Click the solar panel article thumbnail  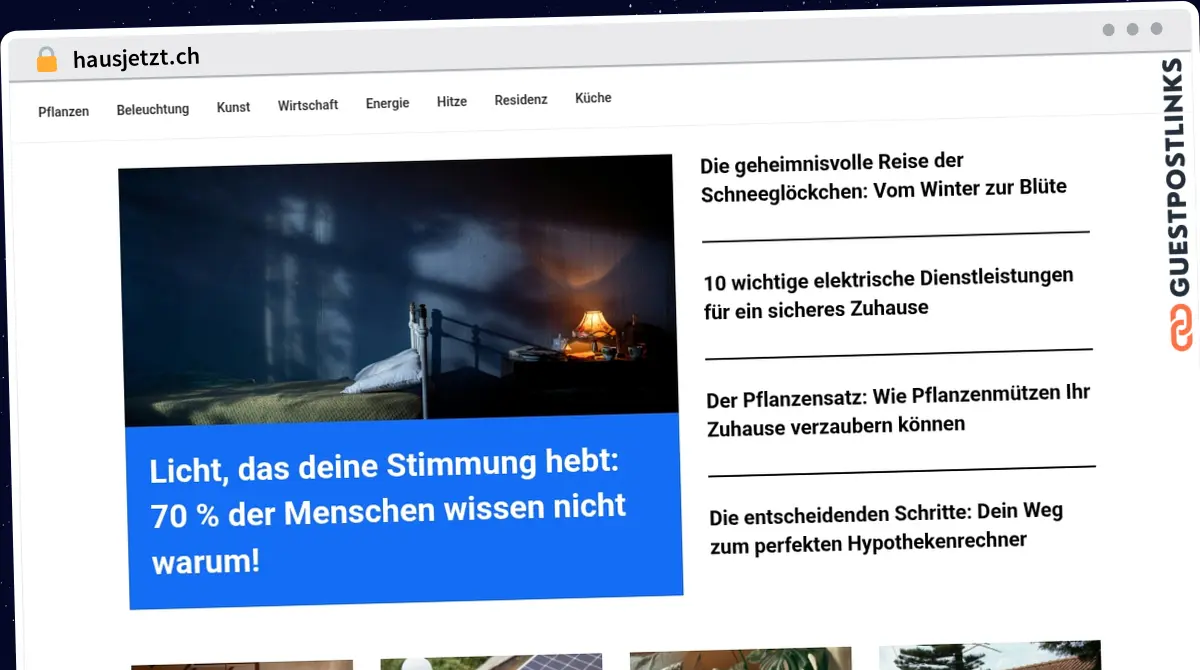pos(491,663)
